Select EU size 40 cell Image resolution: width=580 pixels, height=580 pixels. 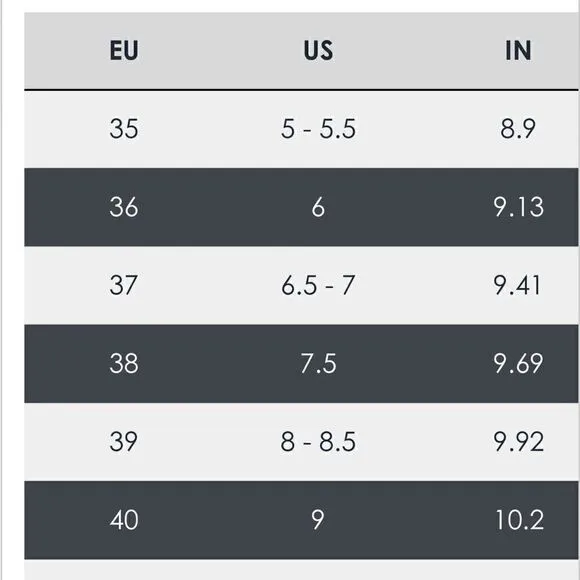124,520
